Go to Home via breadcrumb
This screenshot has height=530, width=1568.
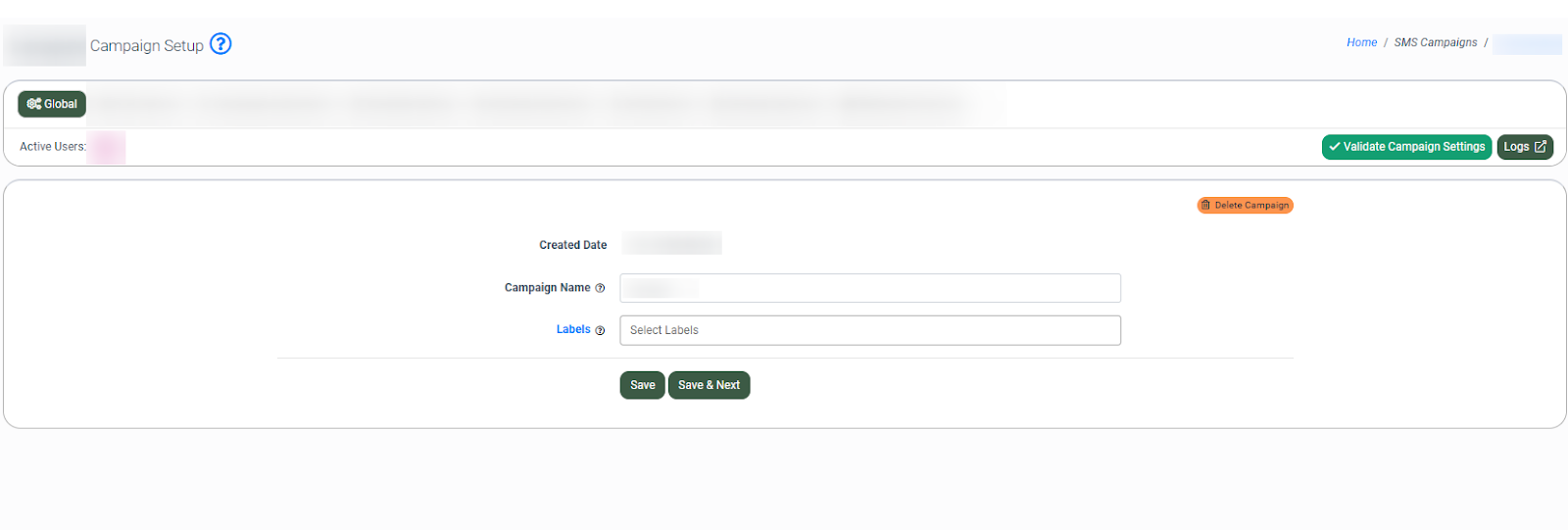click(1361, 42)
